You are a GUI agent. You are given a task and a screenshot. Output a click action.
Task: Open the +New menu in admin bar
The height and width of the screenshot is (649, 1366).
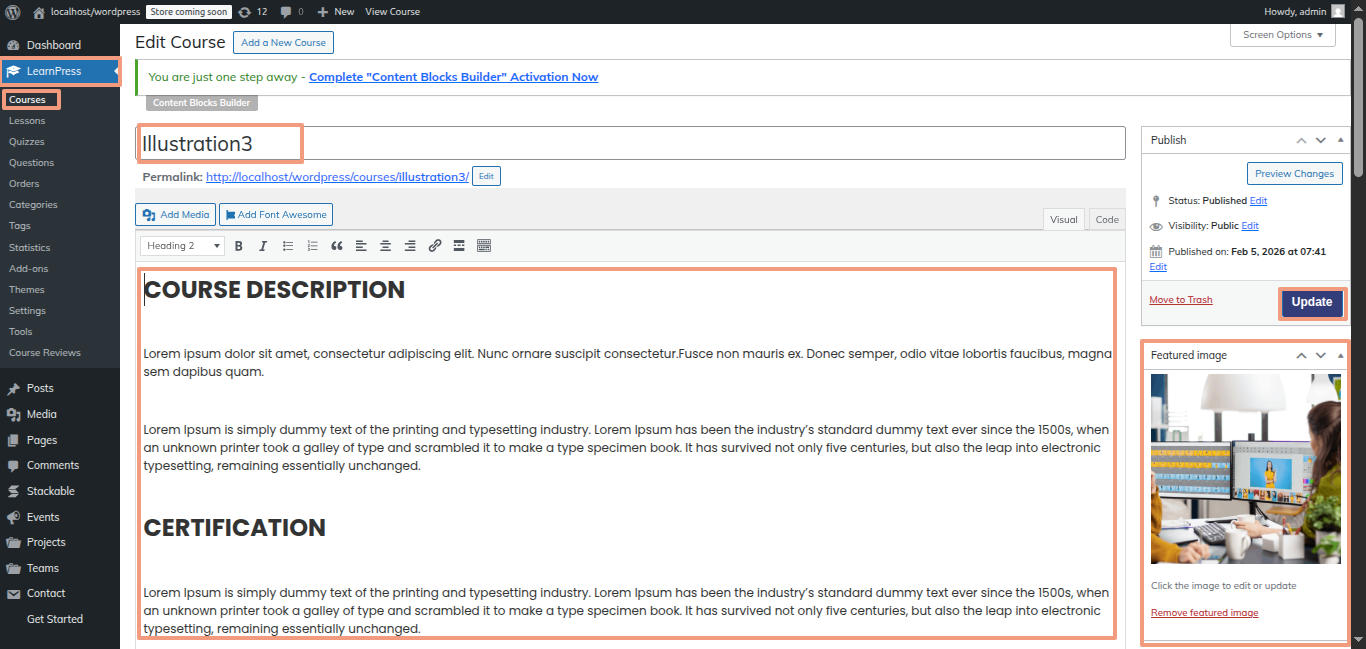[x=335, y=12]
